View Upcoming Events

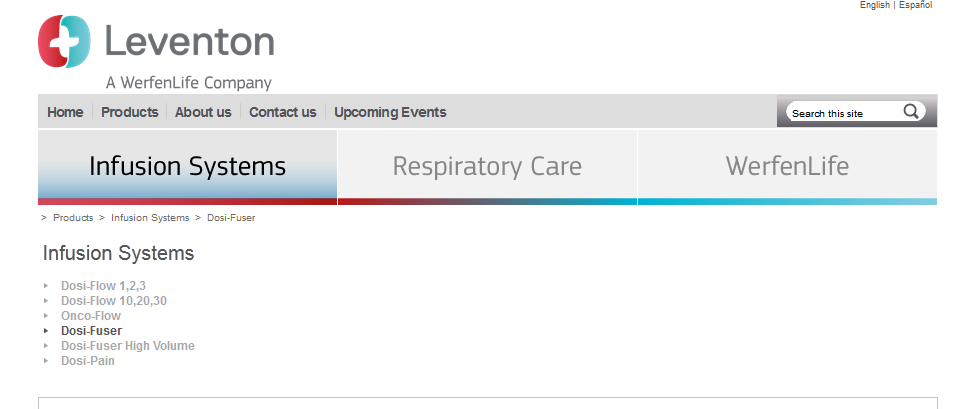point(390,112)
